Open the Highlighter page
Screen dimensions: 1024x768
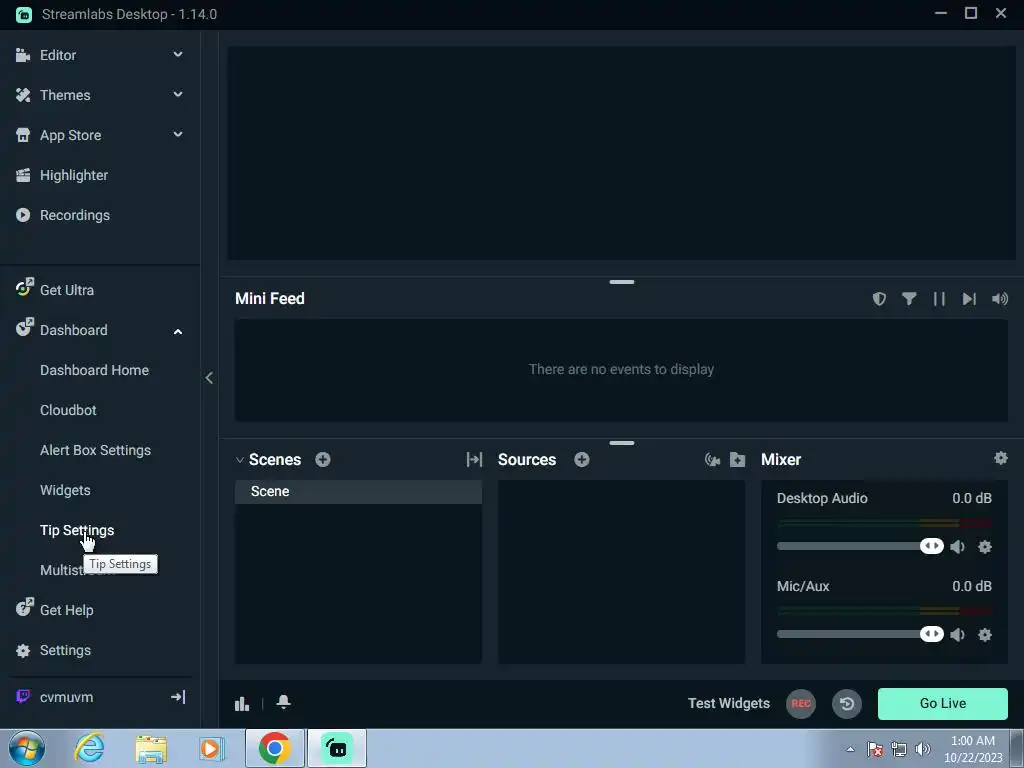[74, 175]
